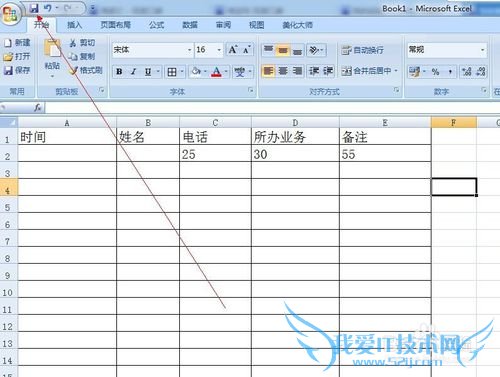Open the 常规 number format dropdown
The image size is (500, 377).
tap(482, 50)
